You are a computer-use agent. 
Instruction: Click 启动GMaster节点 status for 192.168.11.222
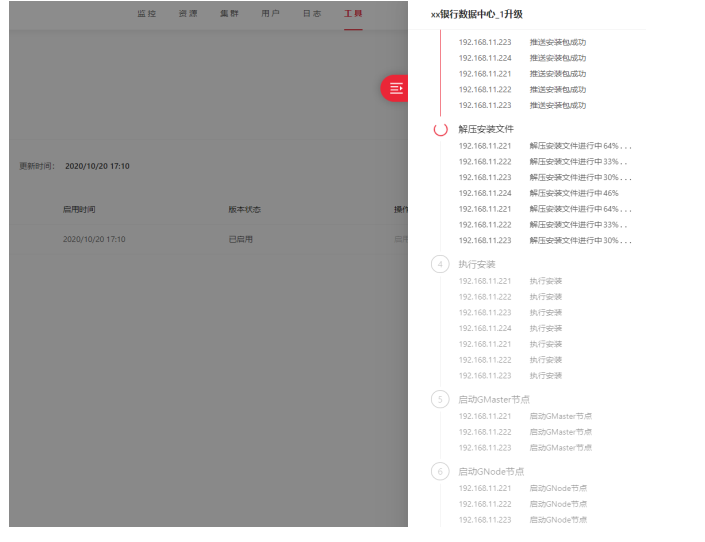[x=561, y=432]
